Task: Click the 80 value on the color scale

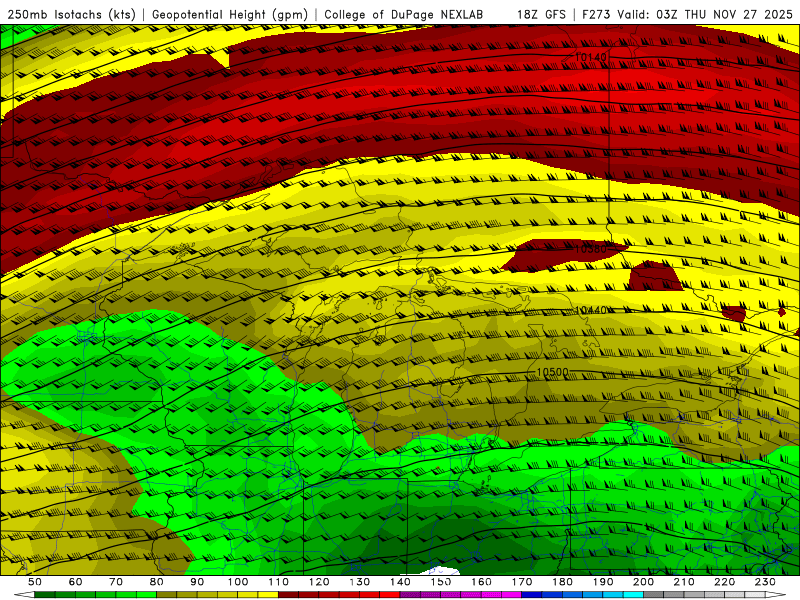Action: 156,582
